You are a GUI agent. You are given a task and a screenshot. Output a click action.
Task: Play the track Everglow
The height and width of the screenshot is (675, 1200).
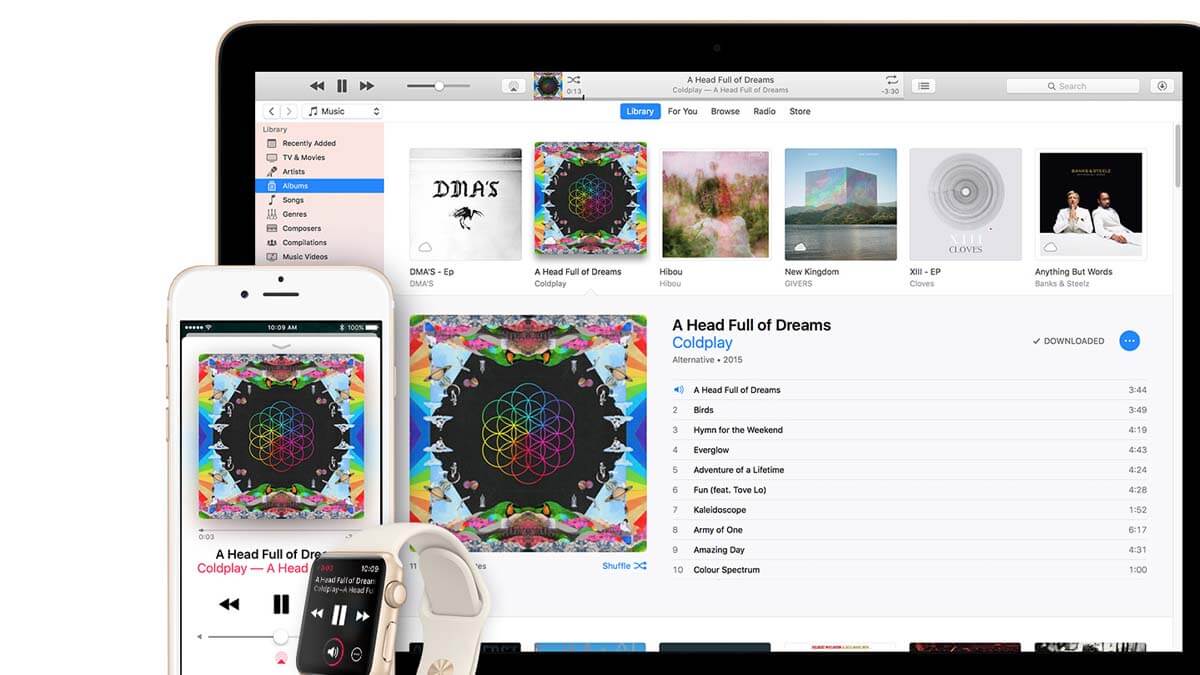909,450
